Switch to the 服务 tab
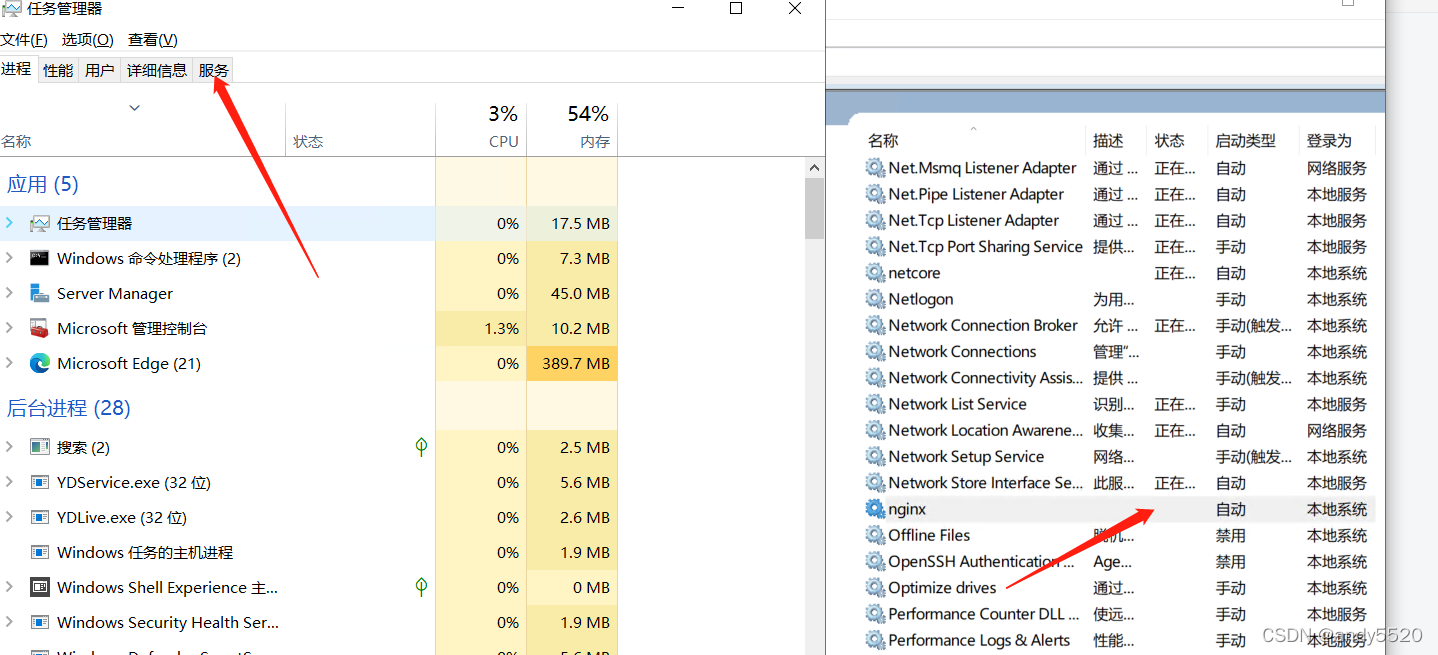The image size is (1438, 655). pos(214,70)
